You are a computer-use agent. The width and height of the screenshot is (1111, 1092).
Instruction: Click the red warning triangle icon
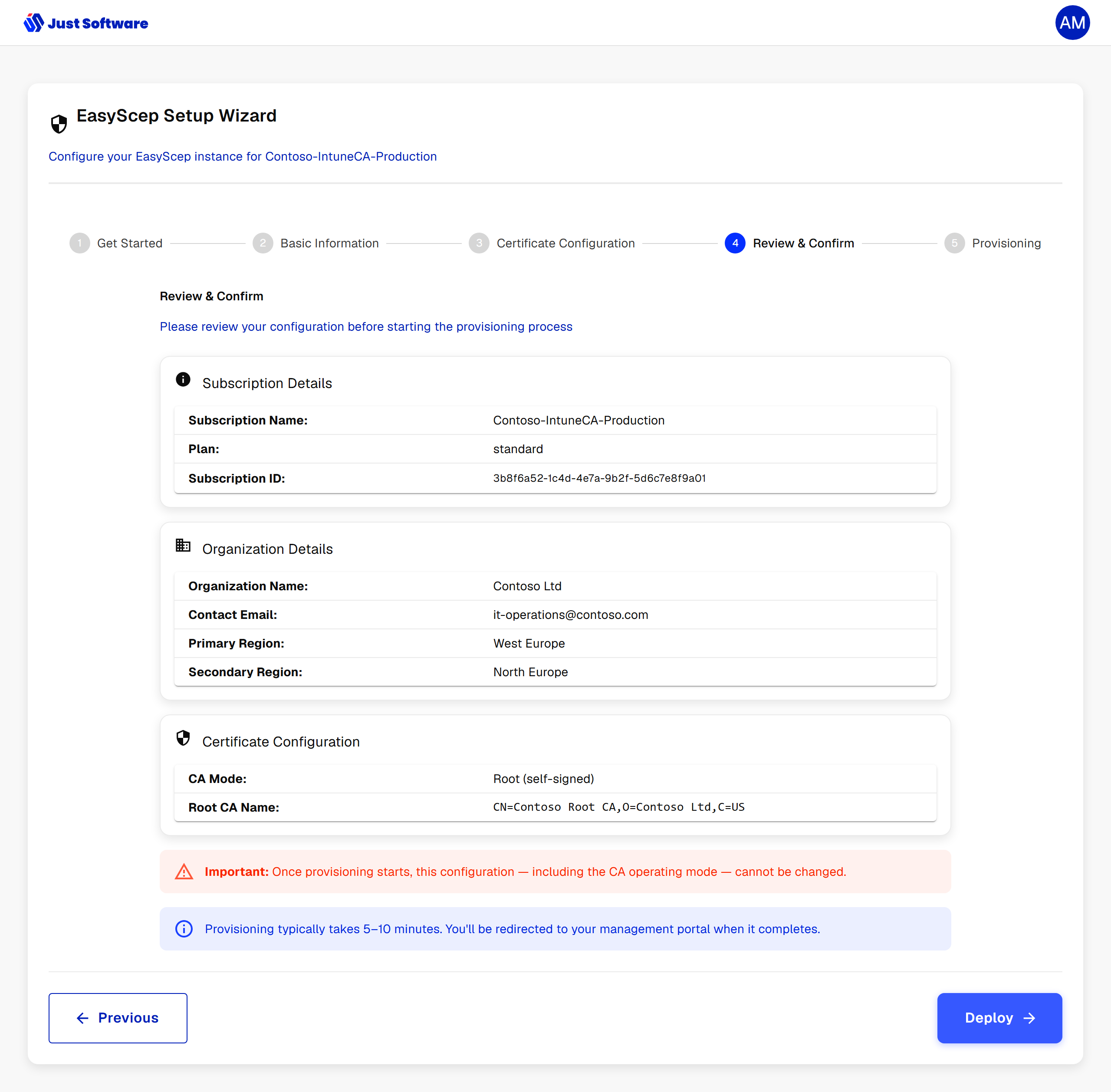coord(184,872)
